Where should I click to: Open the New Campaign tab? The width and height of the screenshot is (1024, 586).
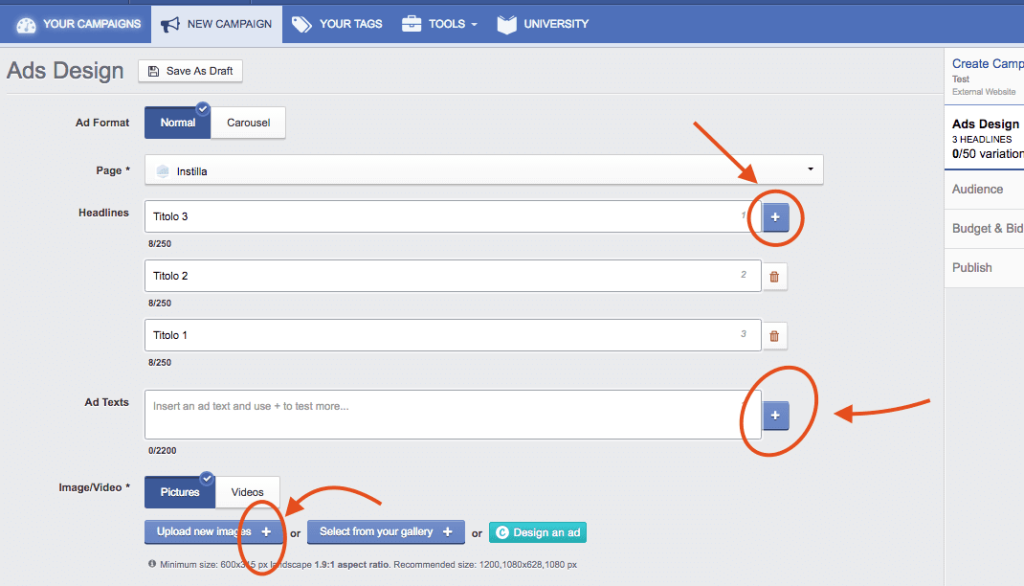217,24
